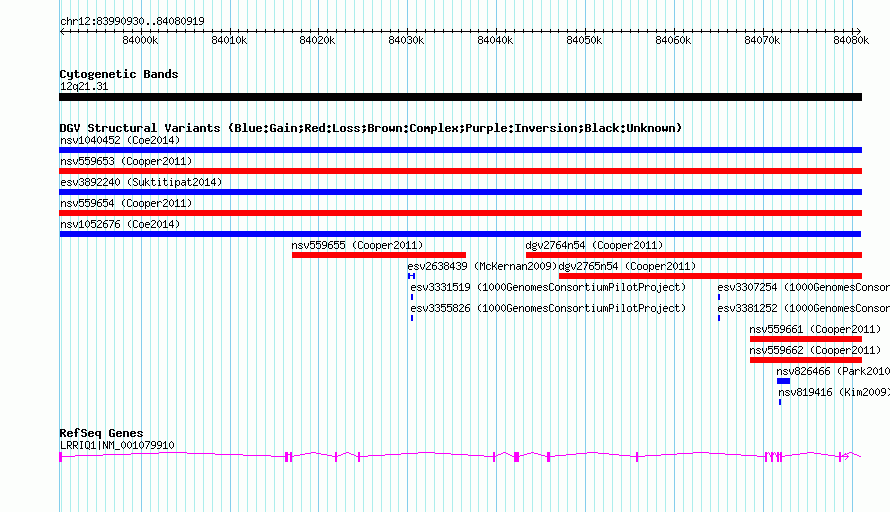The width and height of the screenshot is (890, 512).
Task: Select the nsv559653 (Cooper2011) red loss bar
Action: [460, 171]
